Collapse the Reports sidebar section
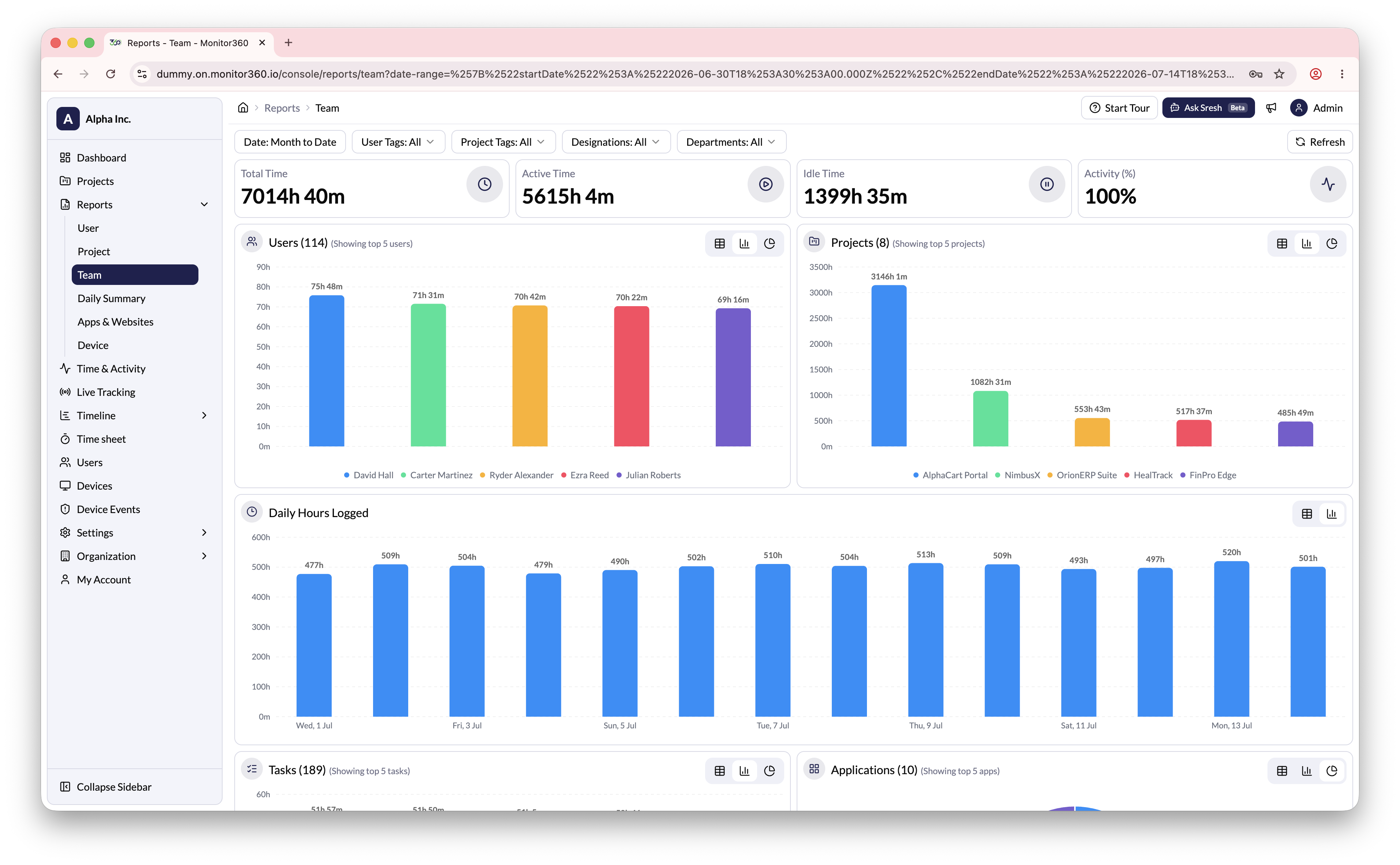Viewport: 1400px width, 865px height. 204,205
